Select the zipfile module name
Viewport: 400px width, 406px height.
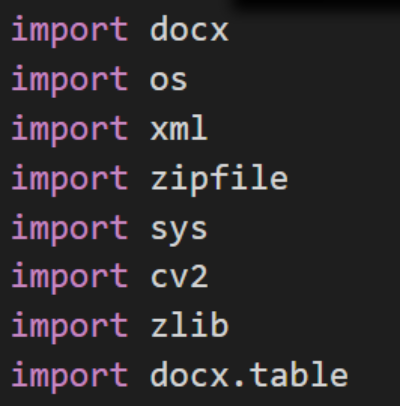pyautogui.click(x=219, y=180)
